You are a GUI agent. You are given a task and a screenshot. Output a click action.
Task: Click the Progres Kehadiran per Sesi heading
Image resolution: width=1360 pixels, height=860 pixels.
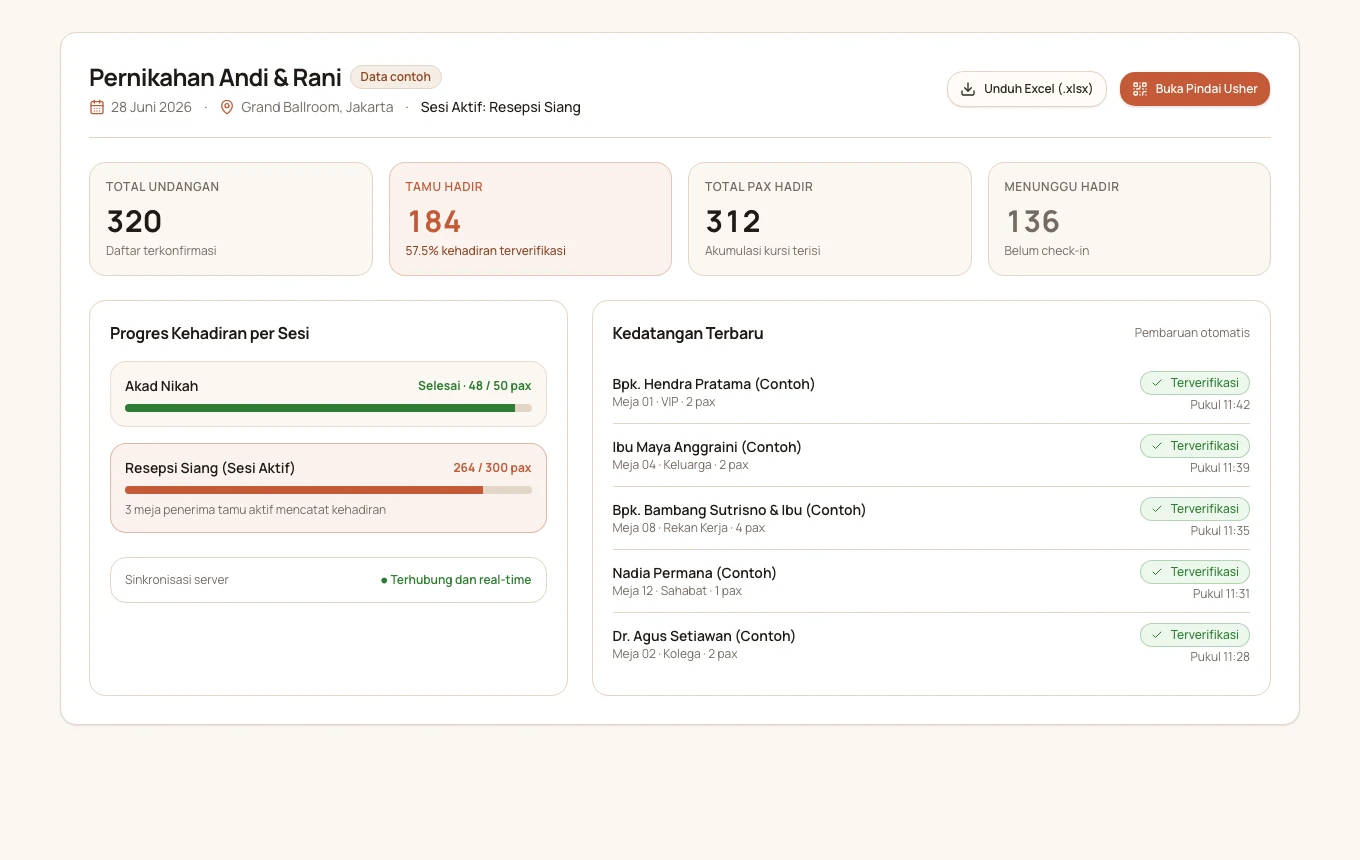210,334
